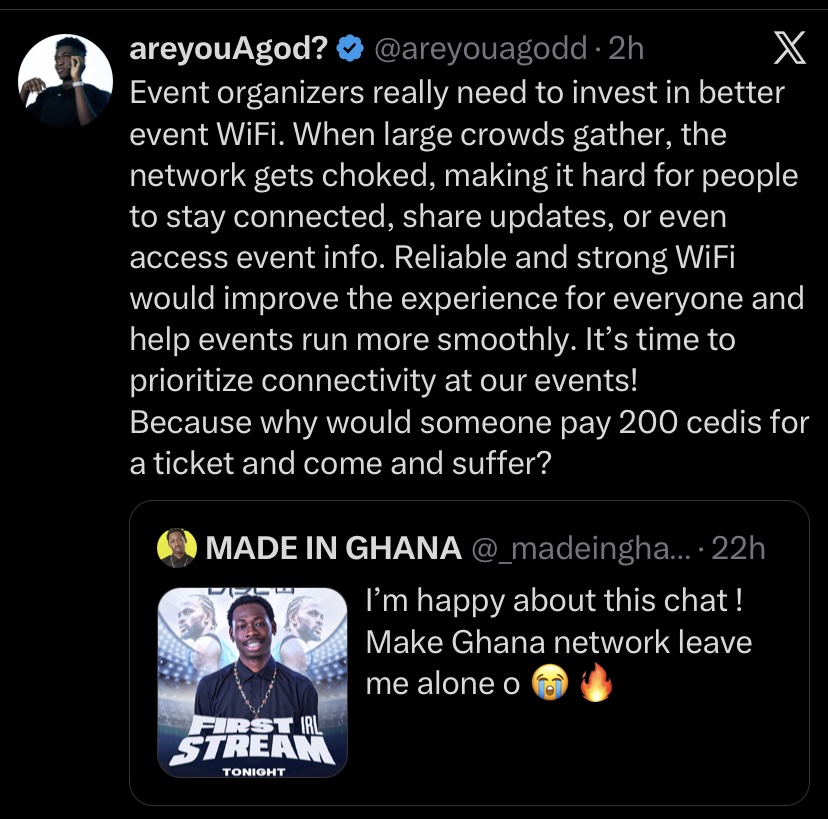The width and height of the screenshot is (828, 819).
Task: Open the First IRL Stream thumbnail image
Action: (x=252, y=681)
